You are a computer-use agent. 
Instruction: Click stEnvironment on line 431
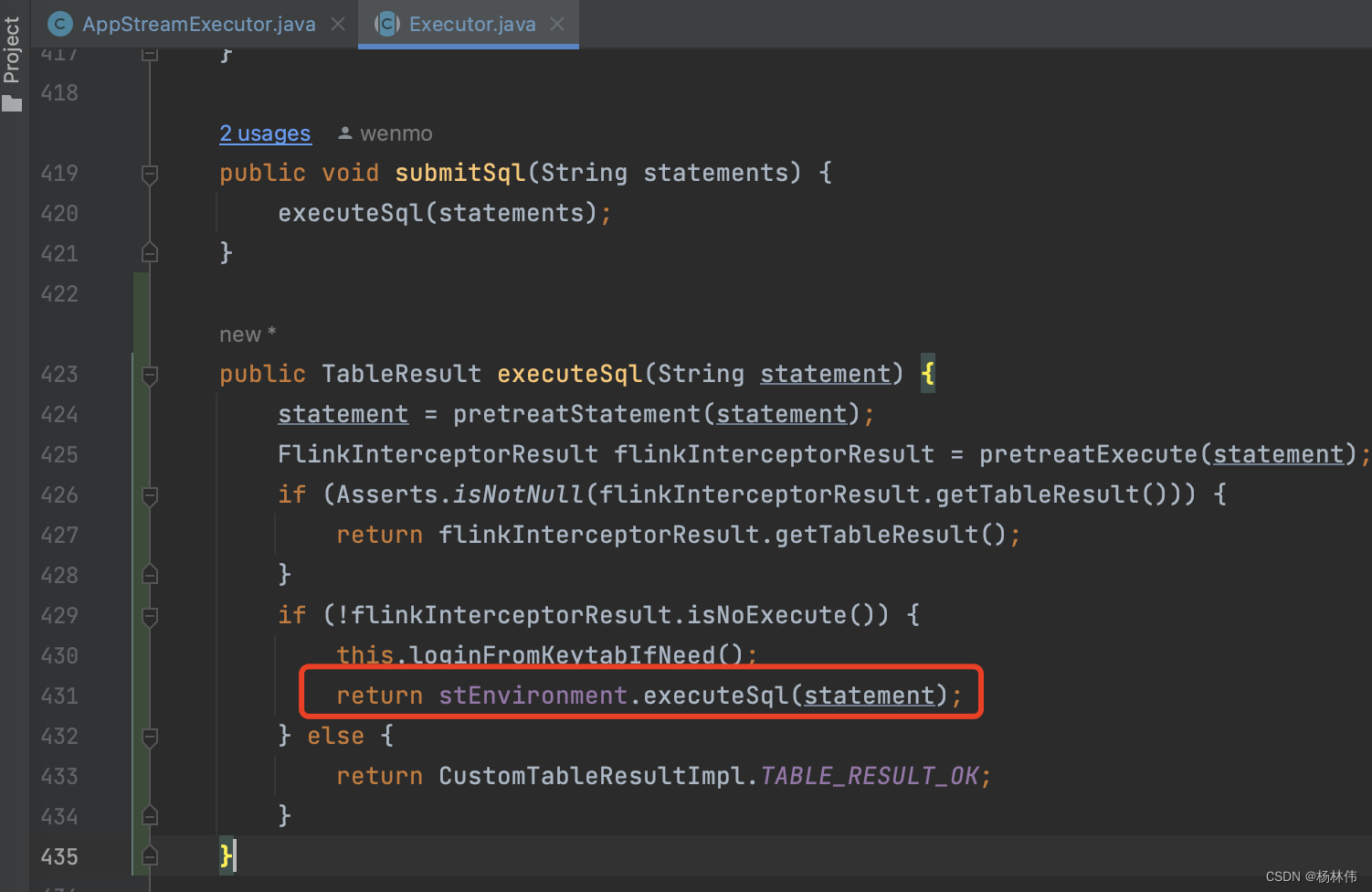point(533,696)
